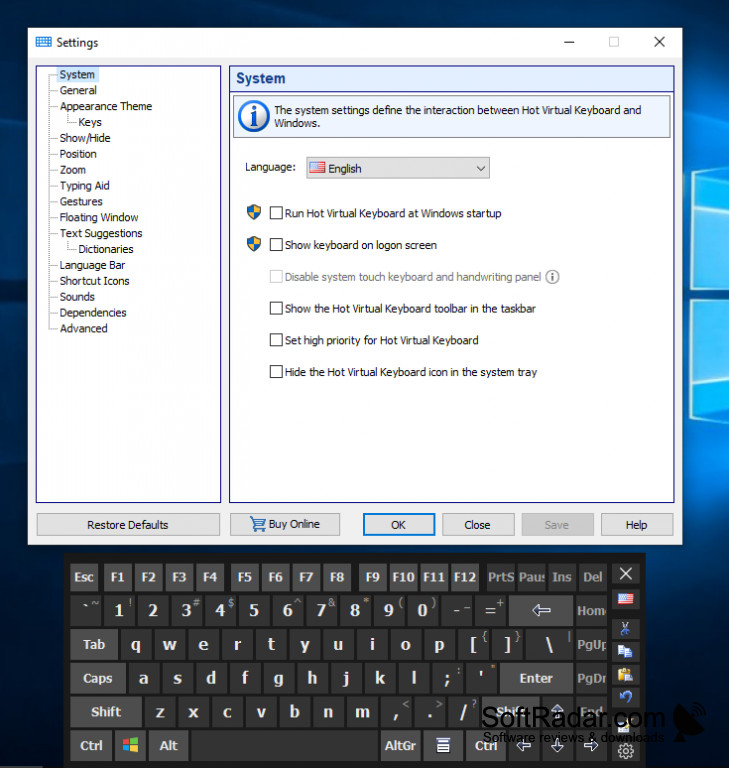The width and height of the screenshot is (729, 768).
Task: Click shield icon next to logon screen option
Action: tap(254, 243)
